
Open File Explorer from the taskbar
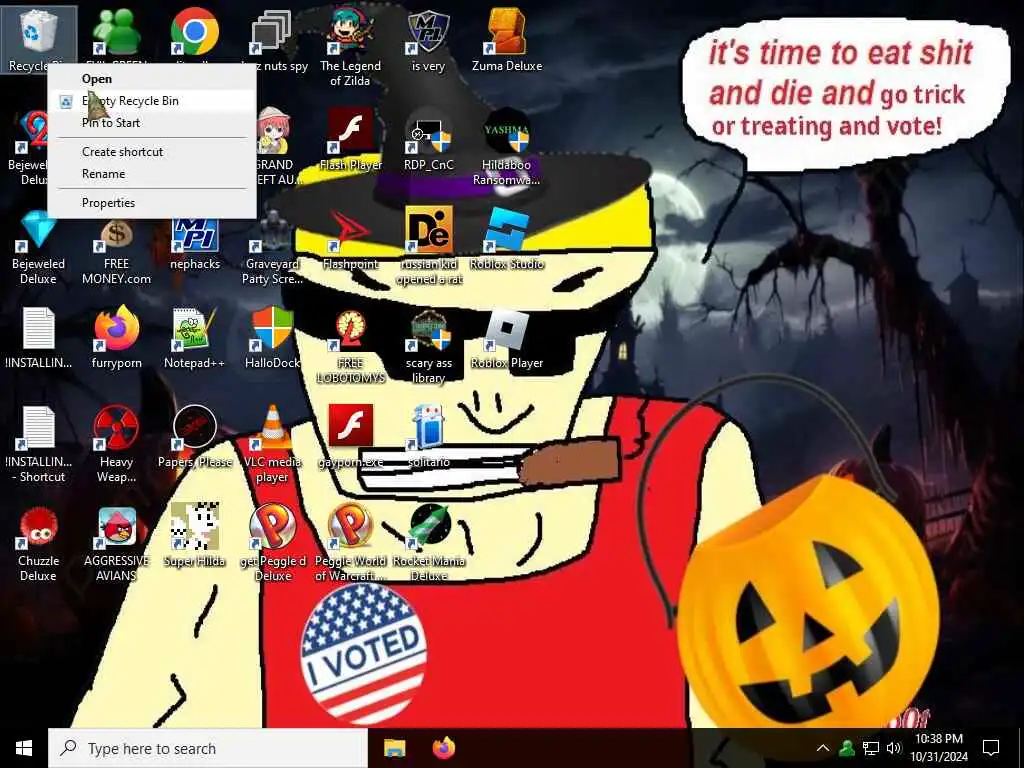(394, 748)
